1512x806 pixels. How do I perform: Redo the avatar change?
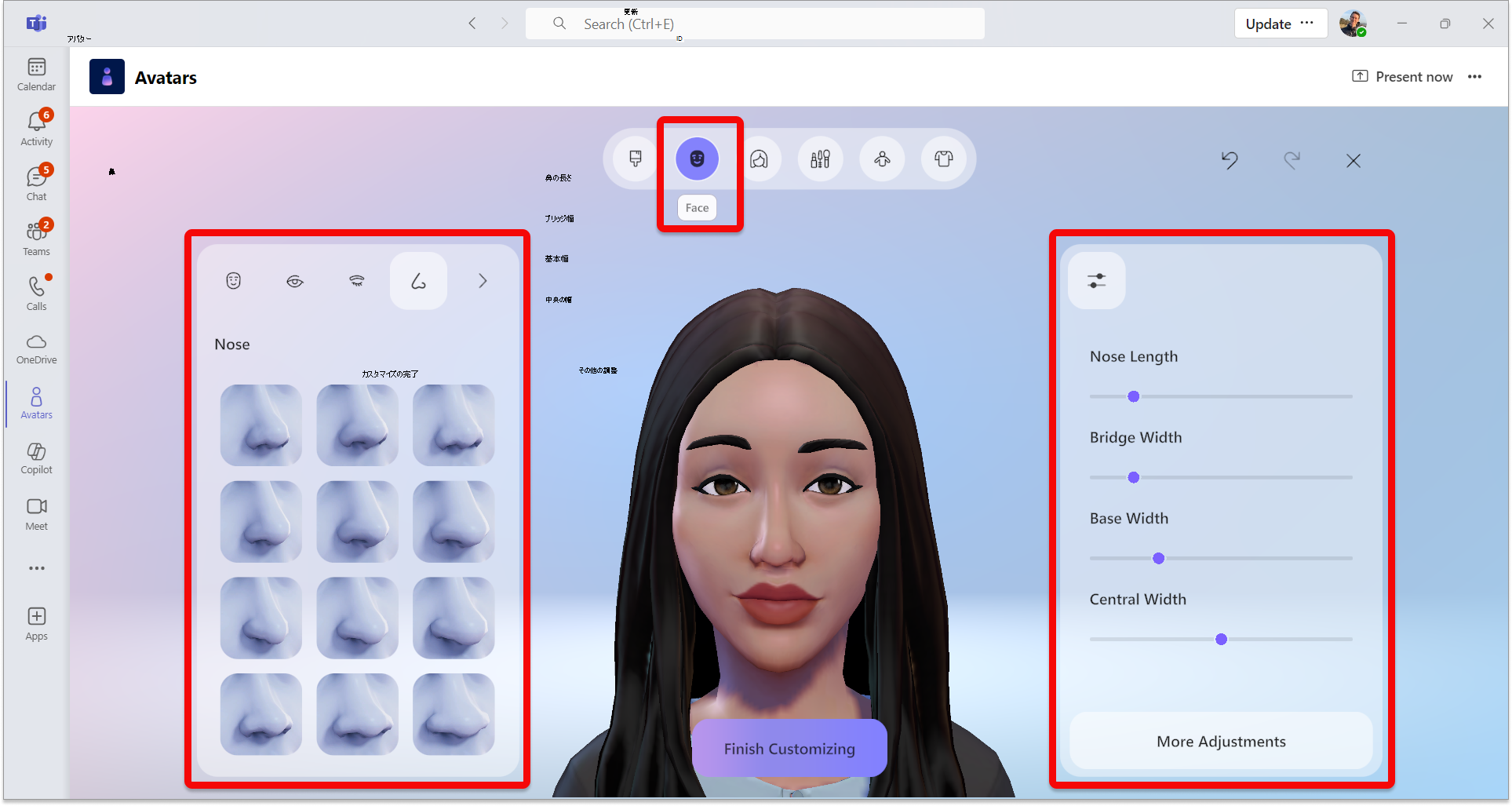click(x=1292, y=160)
